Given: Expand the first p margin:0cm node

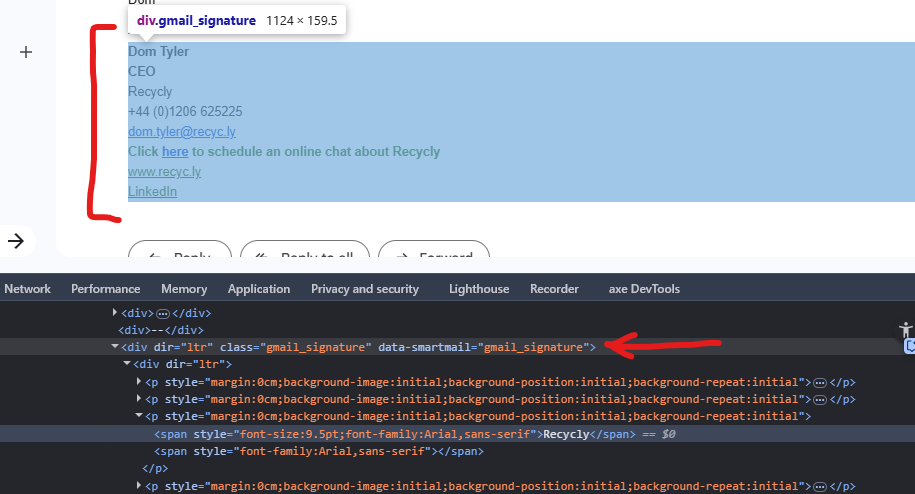Looking at the screenshot, I should [138, 382].
